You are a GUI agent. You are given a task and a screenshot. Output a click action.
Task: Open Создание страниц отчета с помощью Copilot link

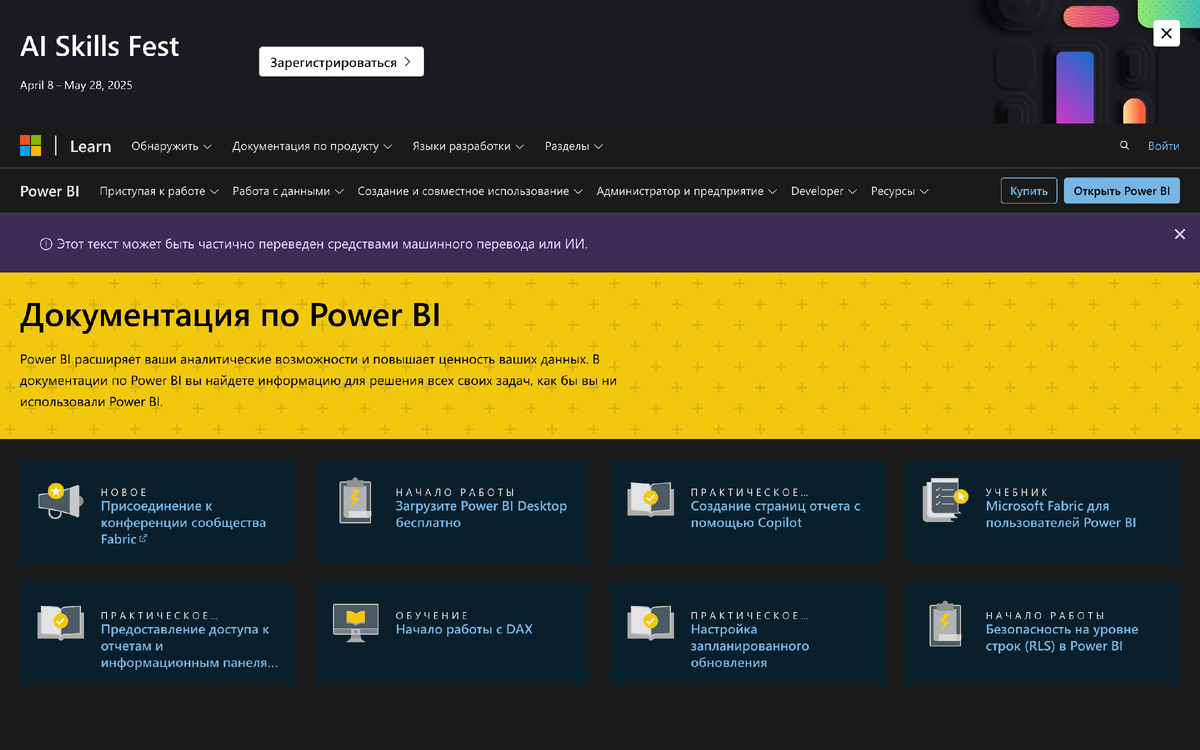tap(775, 514)
